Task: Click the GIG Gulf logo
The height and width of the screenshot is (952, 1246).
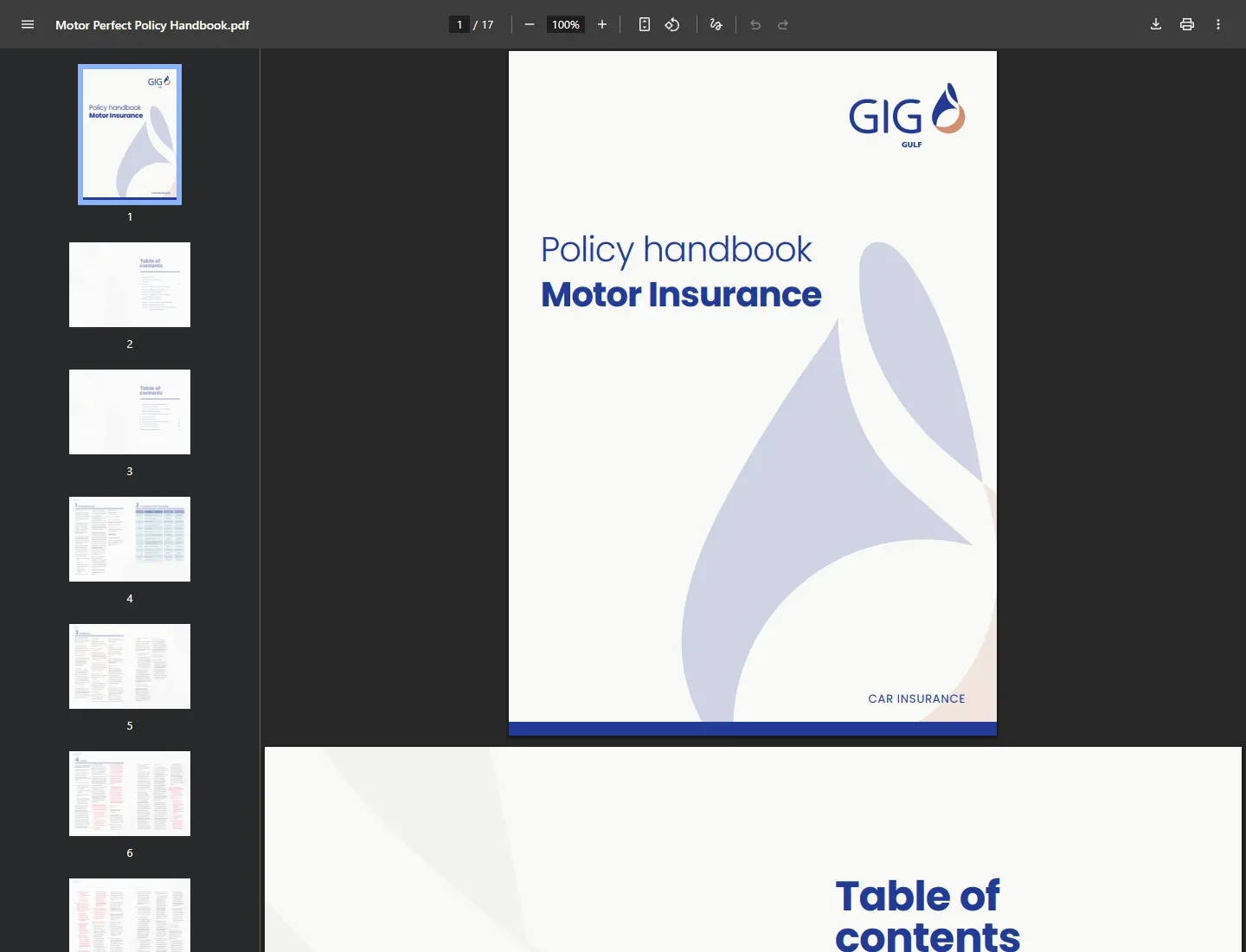Action: coord(907,115)
